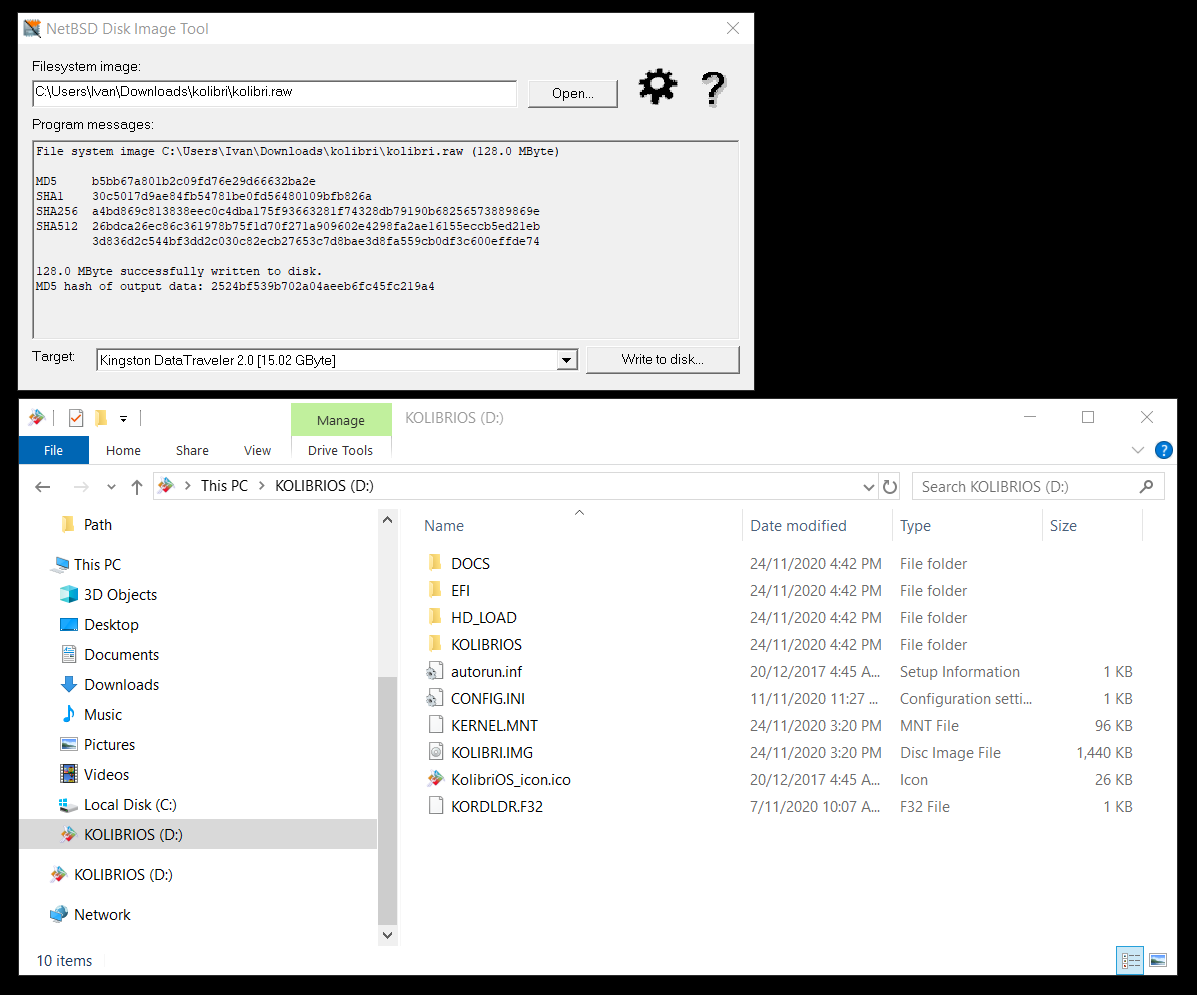Click the Write to disk... button

tap(662, 359)
